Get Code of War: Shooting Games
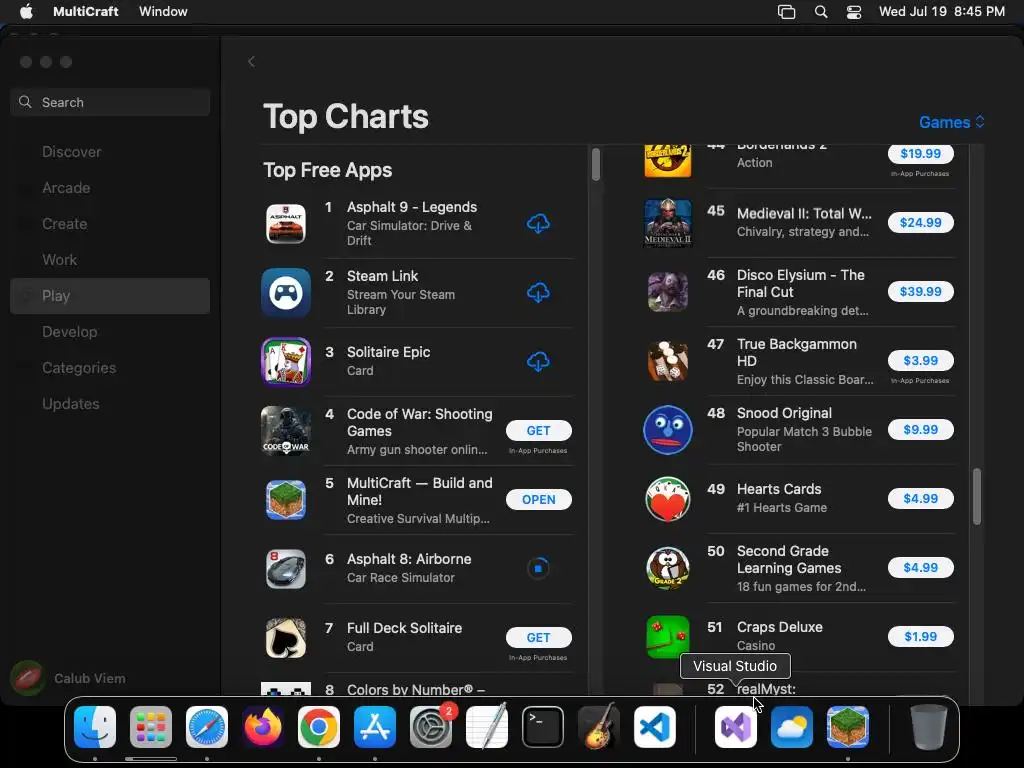Image resolution: width=1024 pixels, height=768 pixels. click(x=538, y=430)
